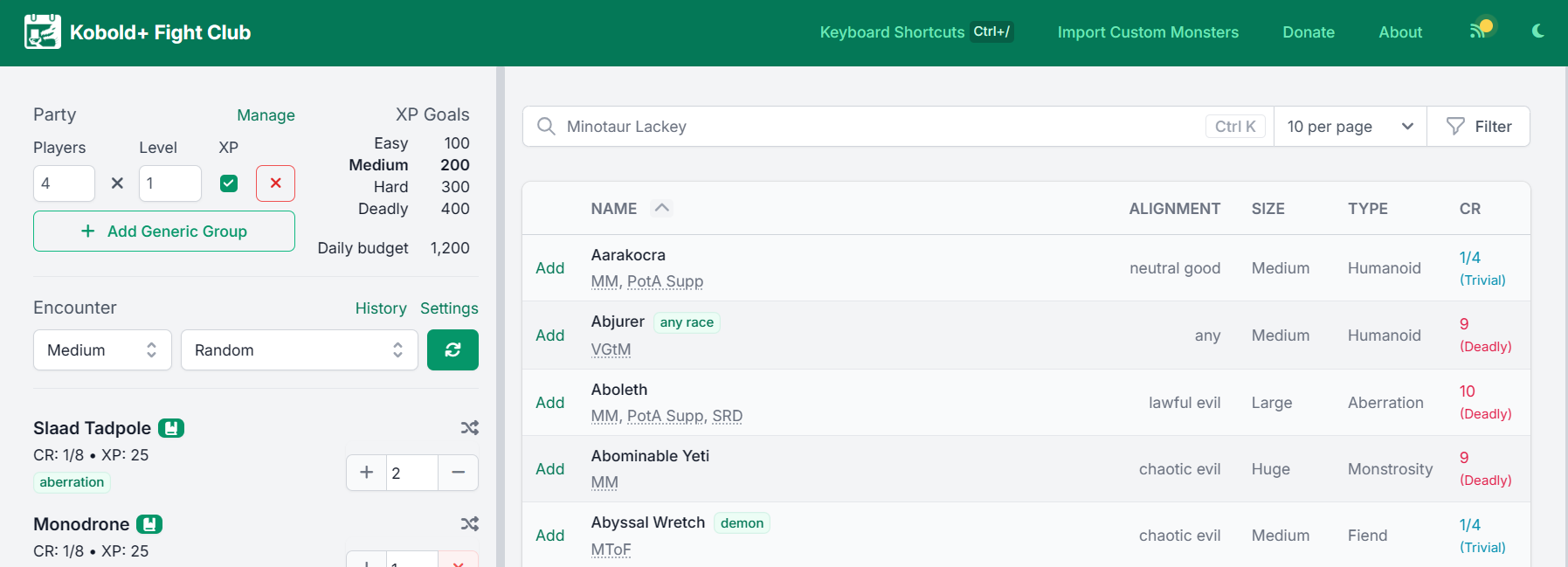
Task: Click the save icon next to Slaad Tadpole
Action: [x=171, y=428]
